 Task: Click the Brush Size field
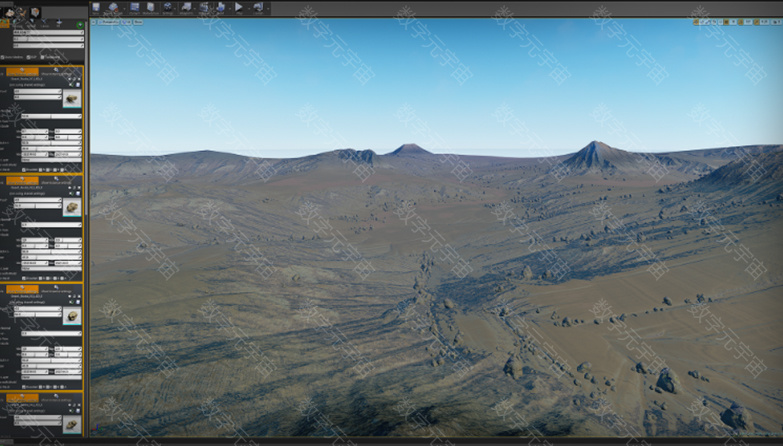pos(48,32)
